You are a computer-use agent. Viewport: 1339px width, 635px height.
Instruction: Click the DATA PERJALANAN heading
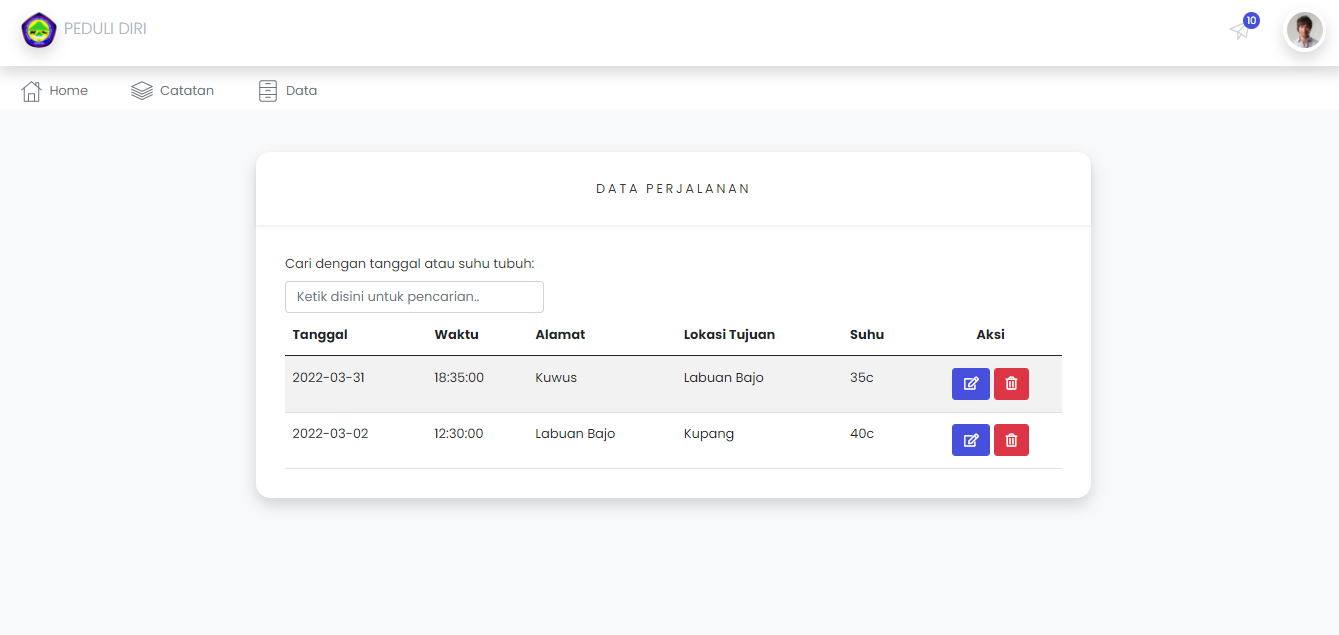click(x=673, y=188)
